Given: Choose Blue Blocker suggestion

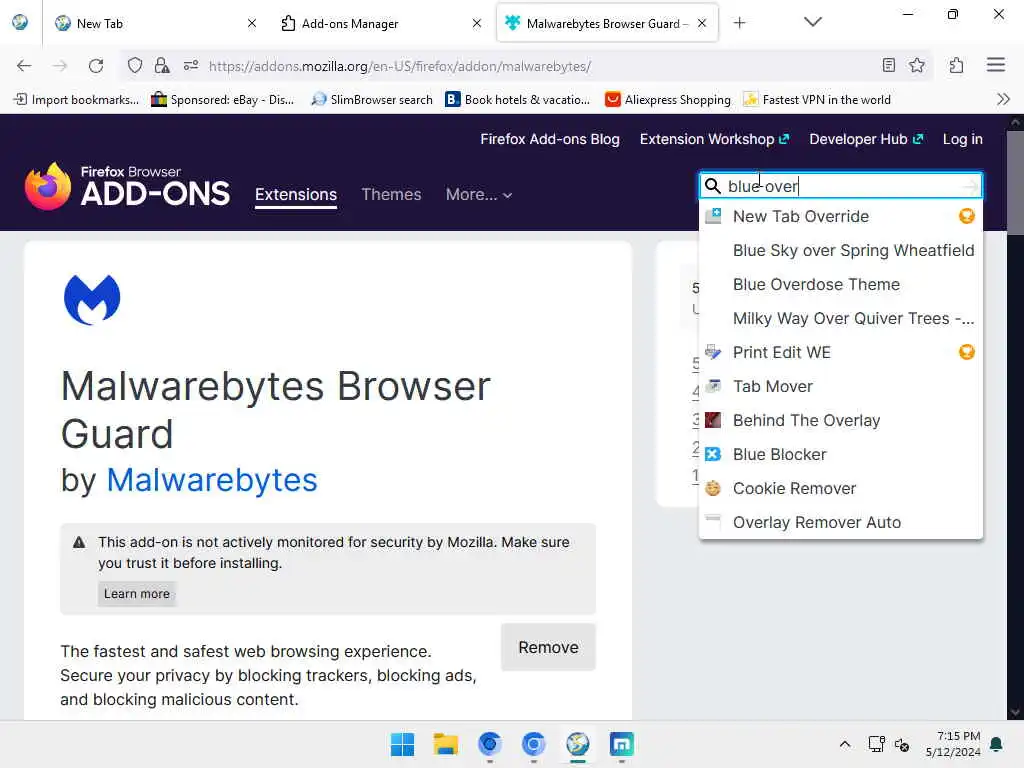Looking at the screenshot, I should pos(840,454).
